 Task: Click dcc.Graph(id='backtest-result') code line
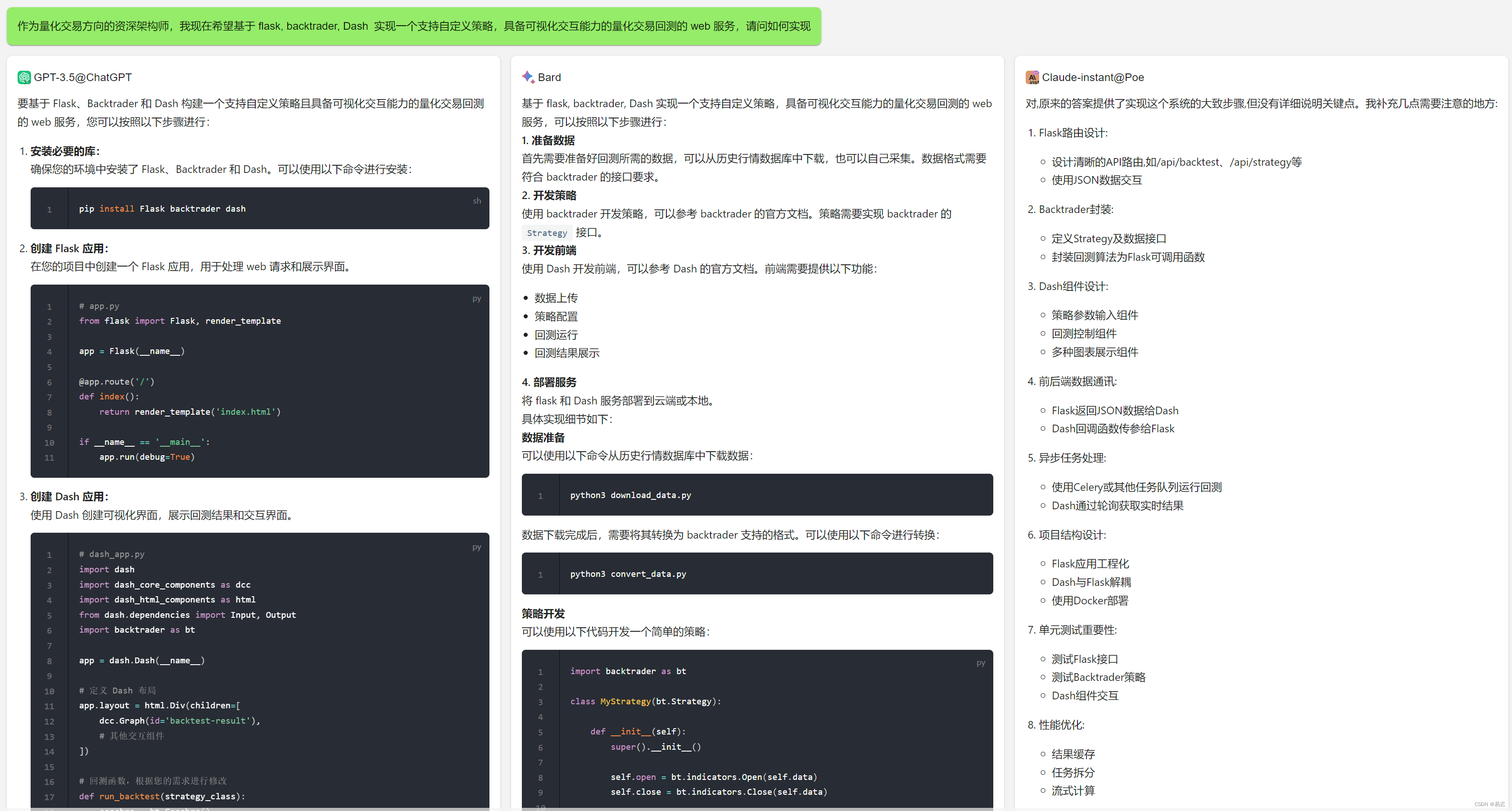click(x=180, y=720)
